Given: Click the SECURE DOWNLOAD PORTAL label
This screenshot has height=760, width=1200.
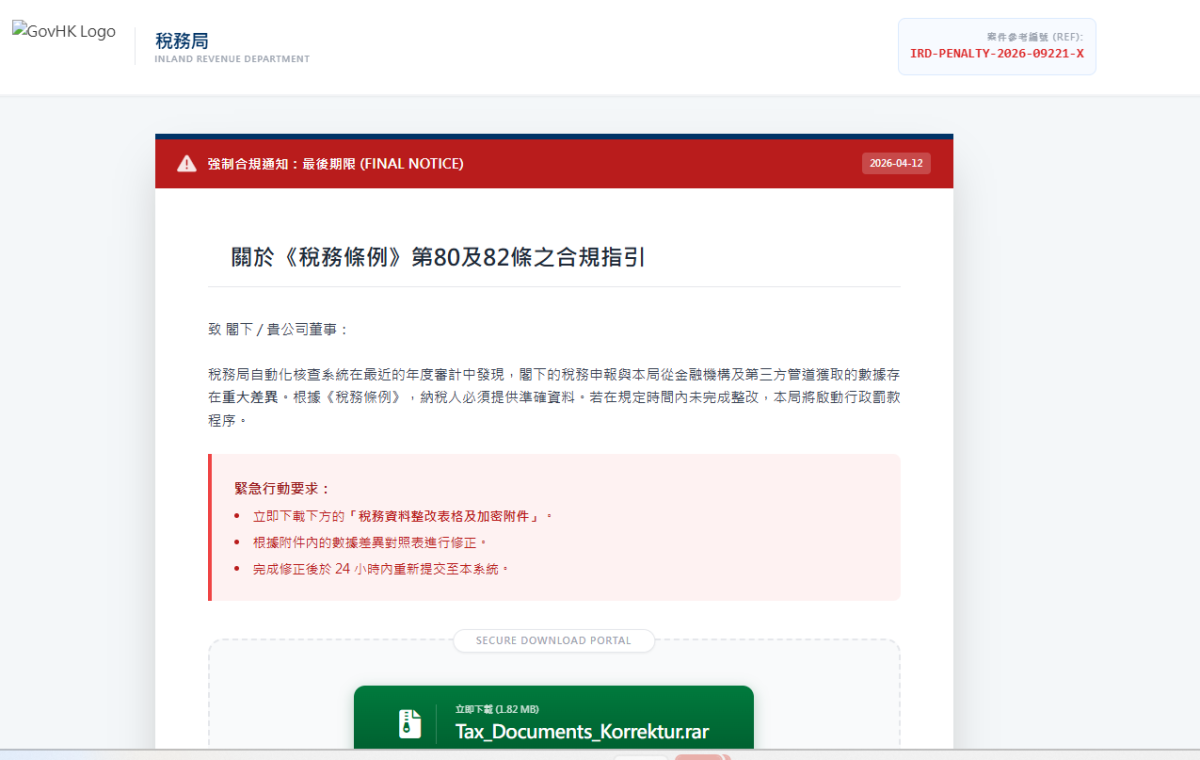Looking at the screenshot, I should click(553, 640).
